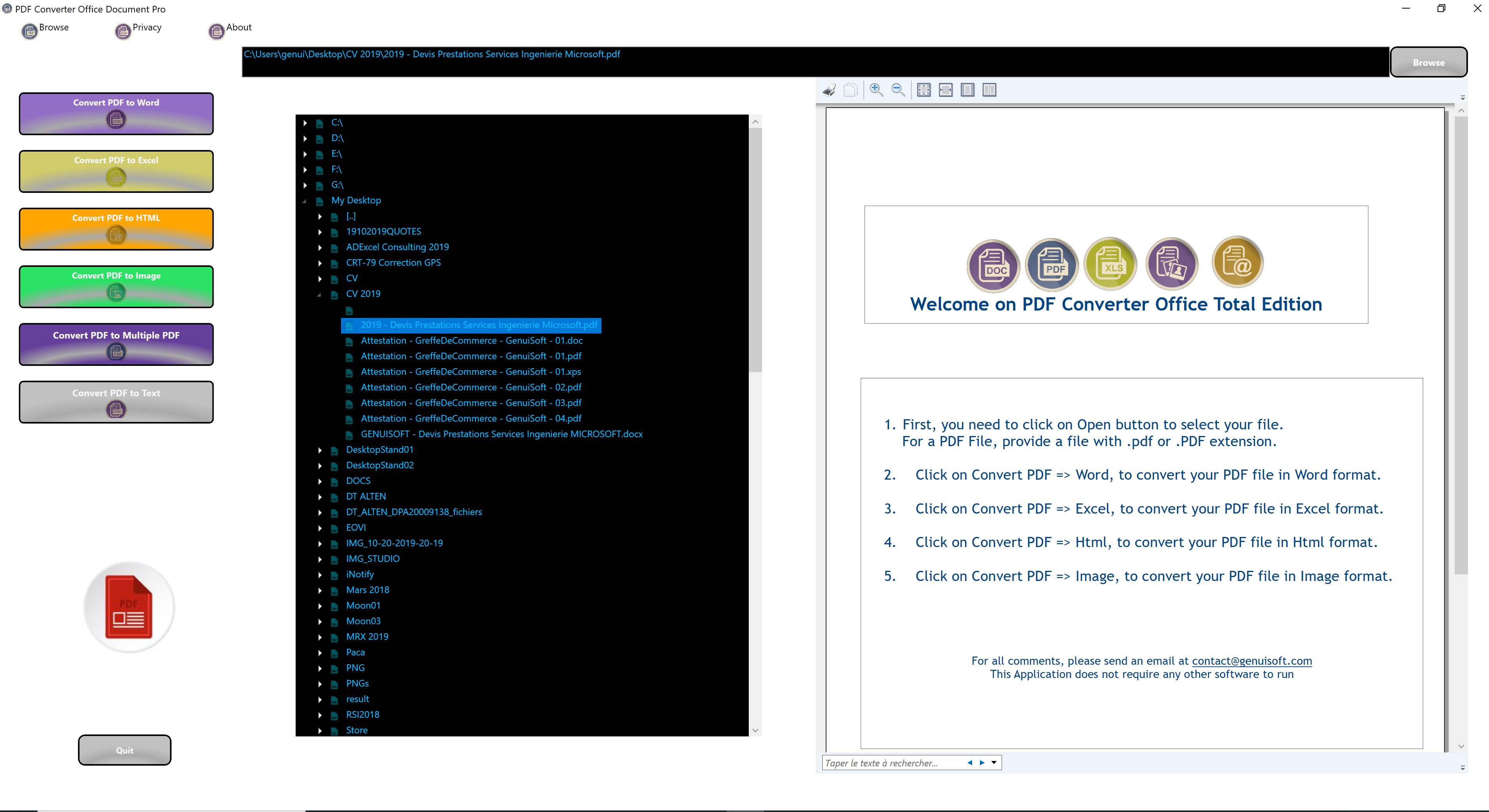Open the Privacy menu item
Screen dimensions: 1489x812
(146, 27)
